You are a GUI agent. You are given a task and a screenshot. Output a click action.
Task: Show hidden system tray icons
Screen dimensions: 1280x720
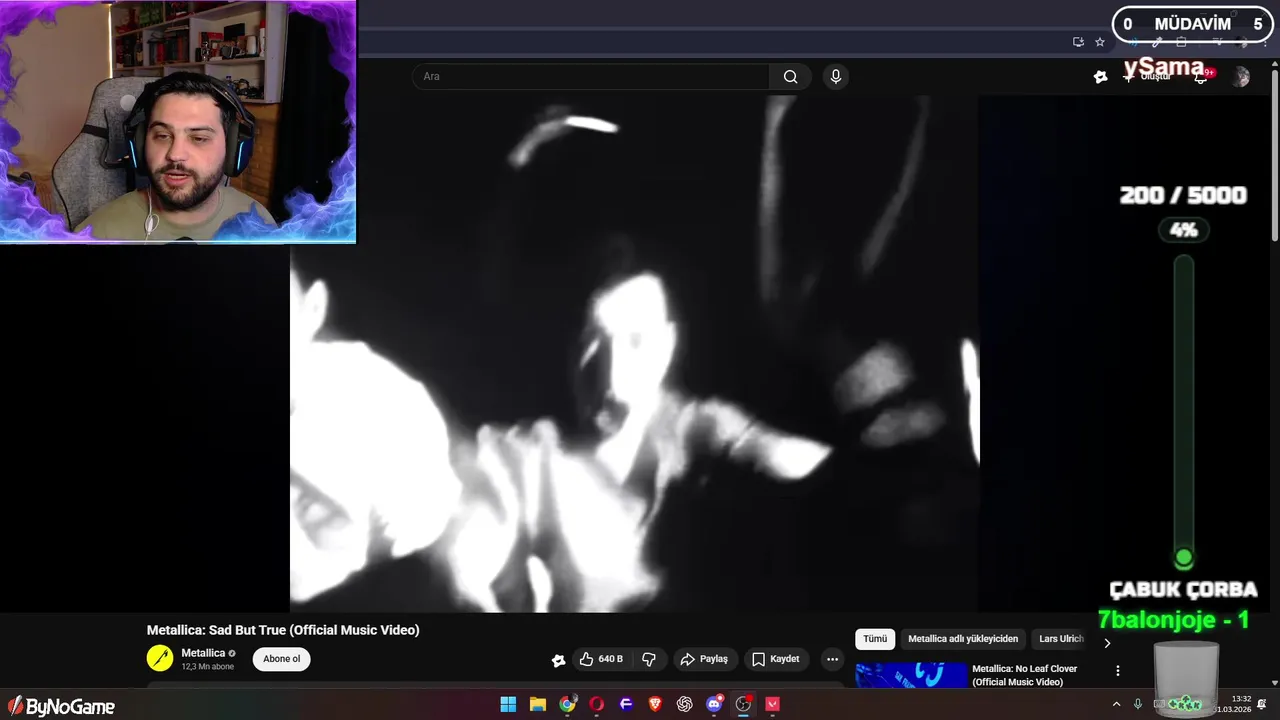point(1116,704)
